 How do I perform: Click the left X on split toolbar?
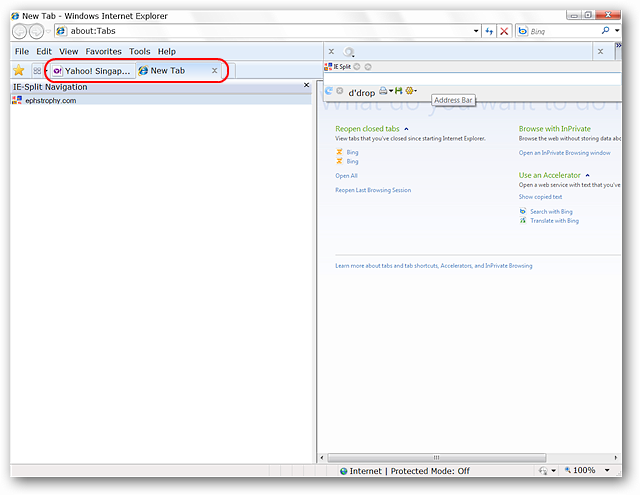[x=331, y=51]
